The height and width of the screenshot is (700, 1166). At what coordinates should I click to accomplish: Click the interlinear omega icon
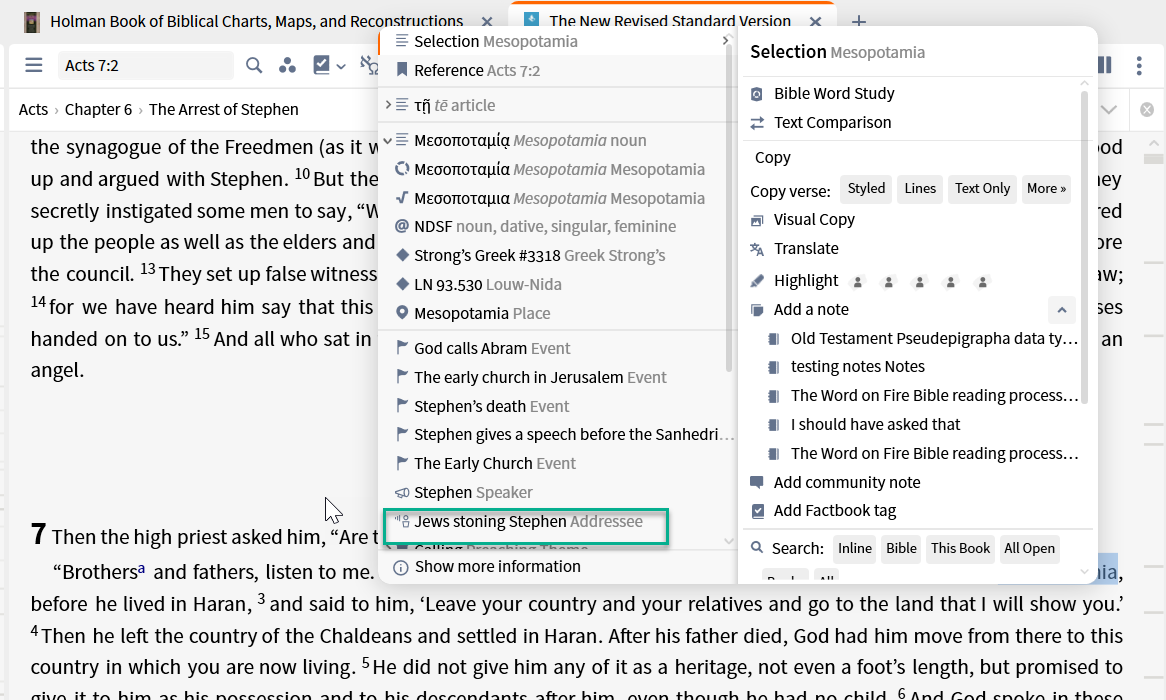pyautogui.click(x=369, y=65)
